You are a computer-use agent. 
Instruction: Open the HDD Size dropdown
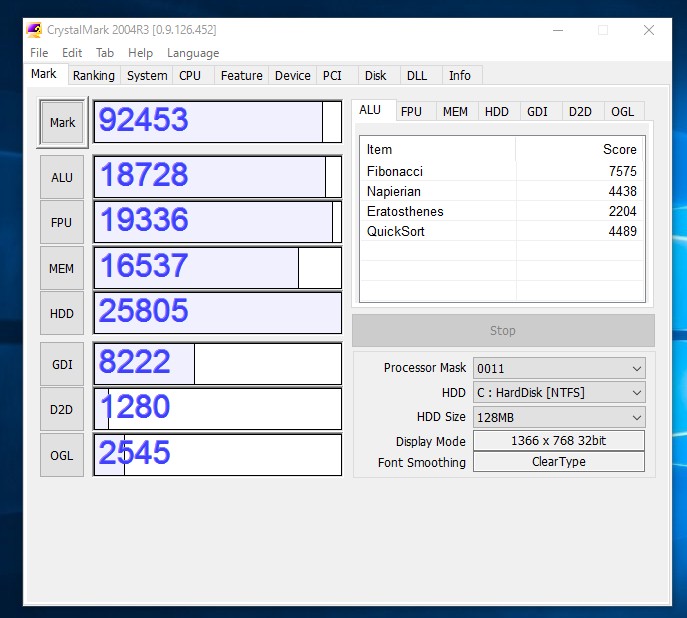click(x=559, y=417)
